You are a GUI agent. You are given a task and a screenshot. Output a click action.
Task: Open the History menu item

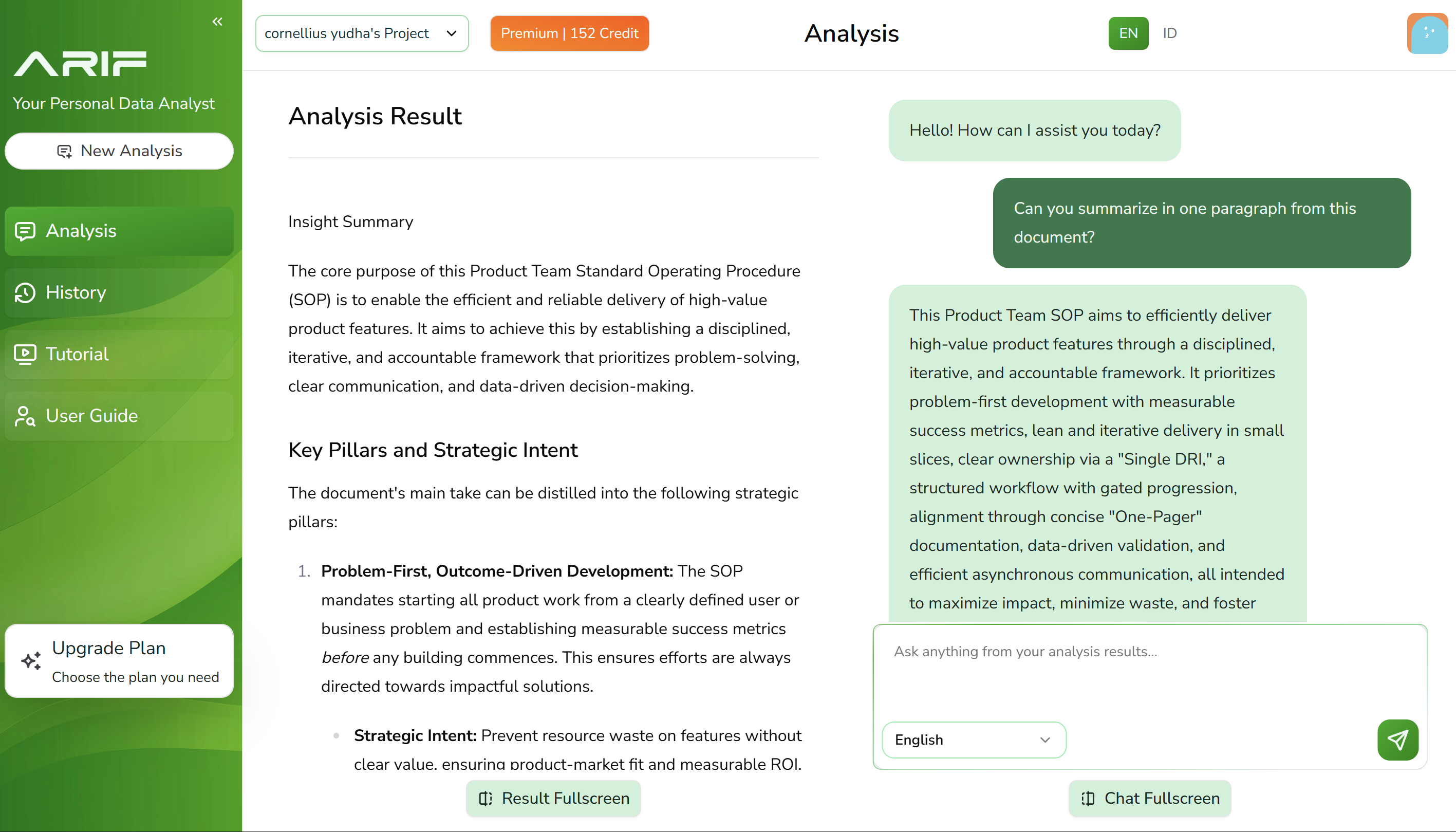119,292
